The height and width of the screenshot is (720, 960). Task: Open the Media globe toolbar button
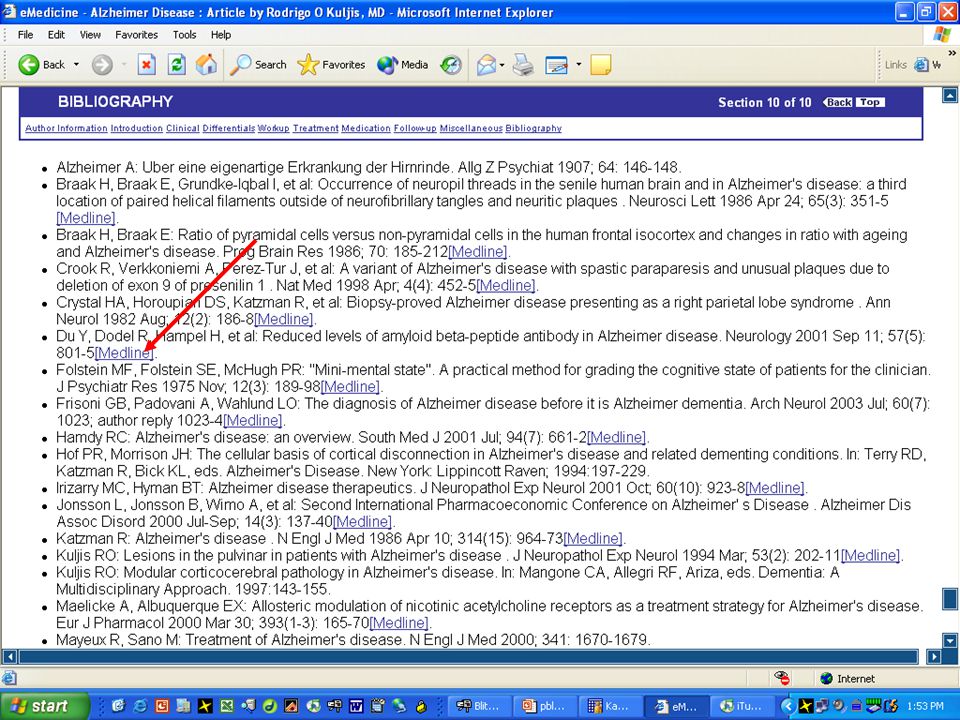(x=402, y=64)
